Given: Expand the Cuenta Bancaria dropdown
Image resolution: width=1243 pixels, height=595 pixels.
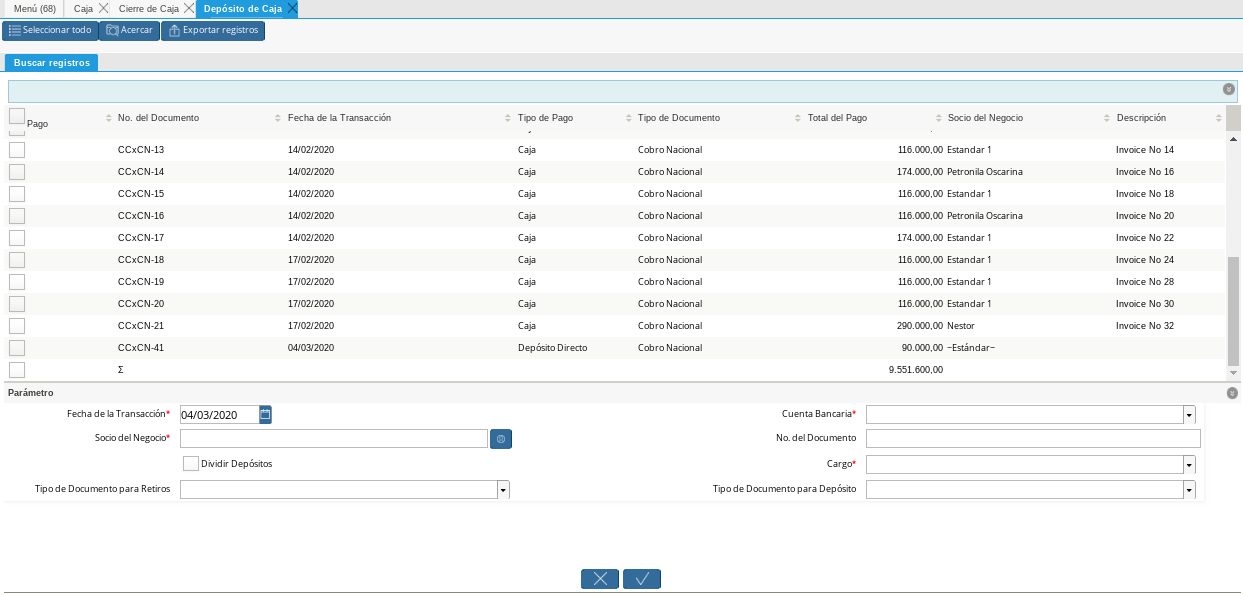Looking at the screenshot, I should point(1189,415).
